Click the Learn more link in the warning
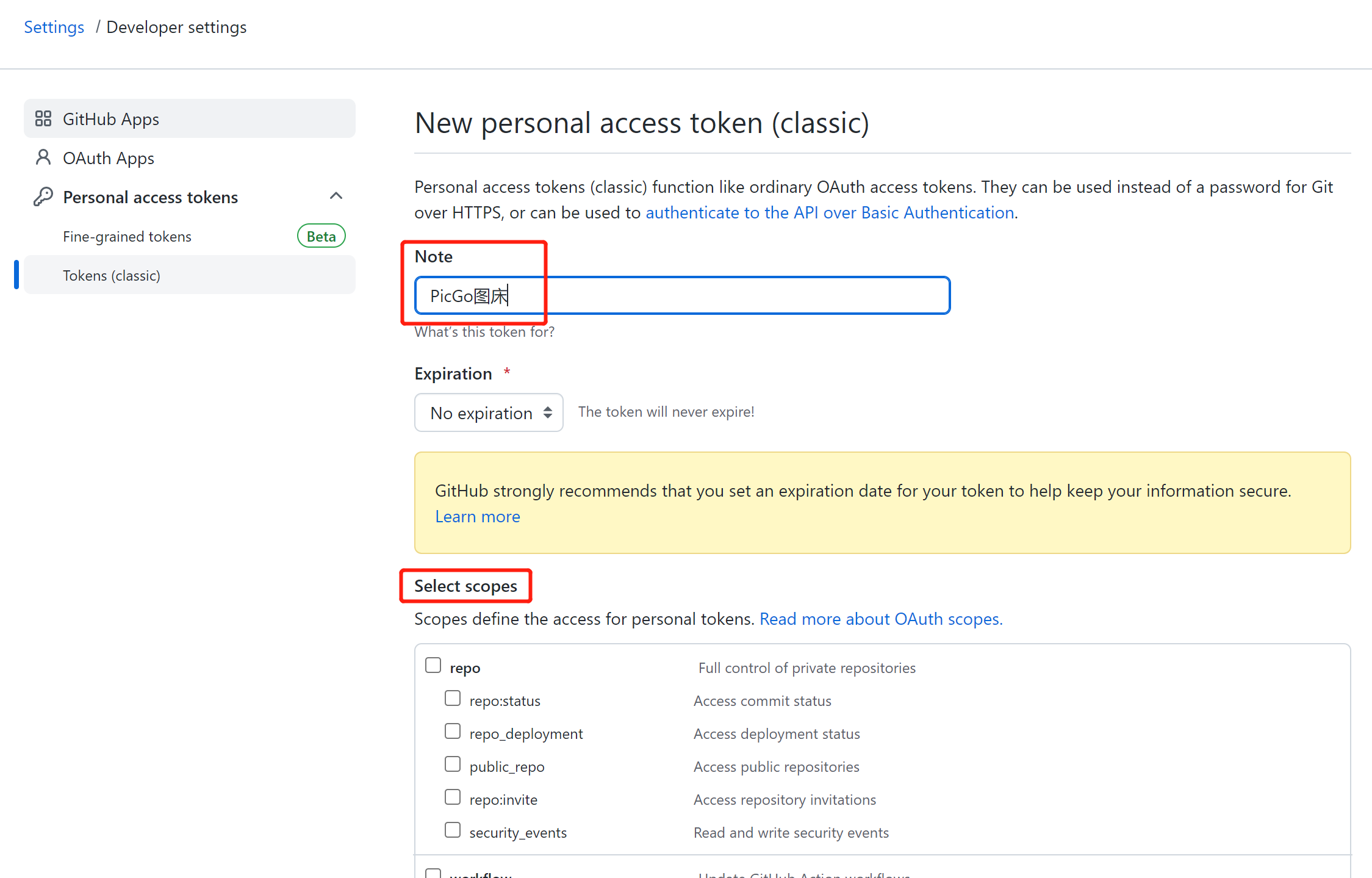The width and height of the screenshot is (1372, 878). 478,517
